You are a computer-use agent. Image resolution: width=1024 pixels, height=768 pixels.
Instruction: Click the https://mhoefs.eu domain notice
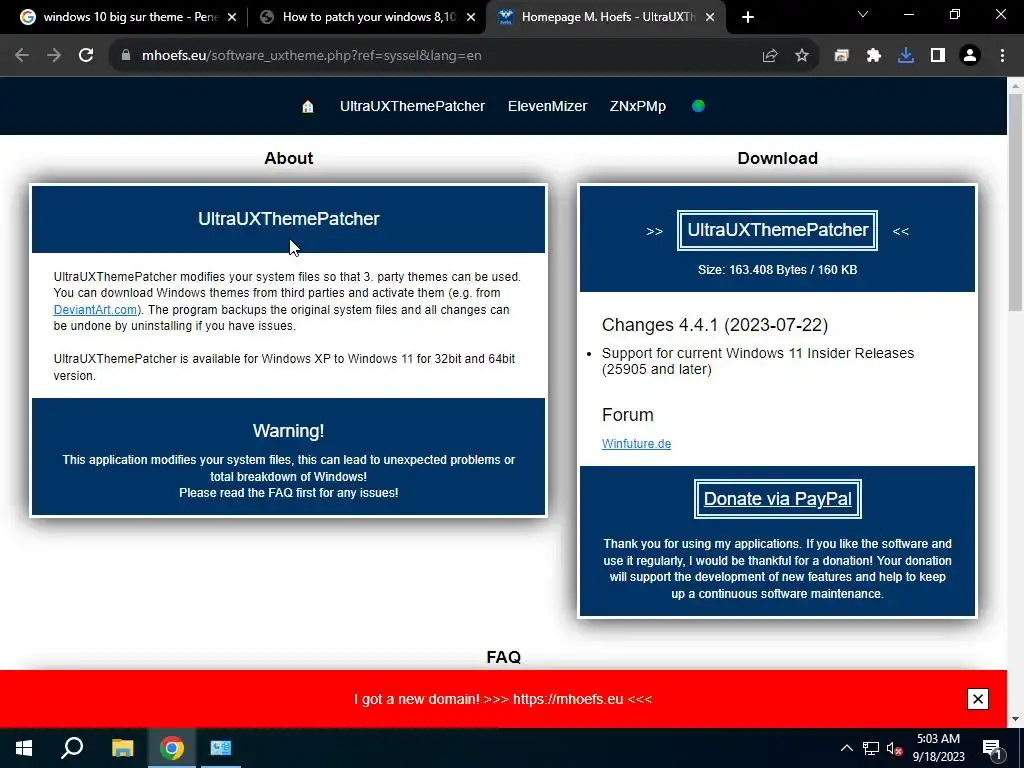568,699
